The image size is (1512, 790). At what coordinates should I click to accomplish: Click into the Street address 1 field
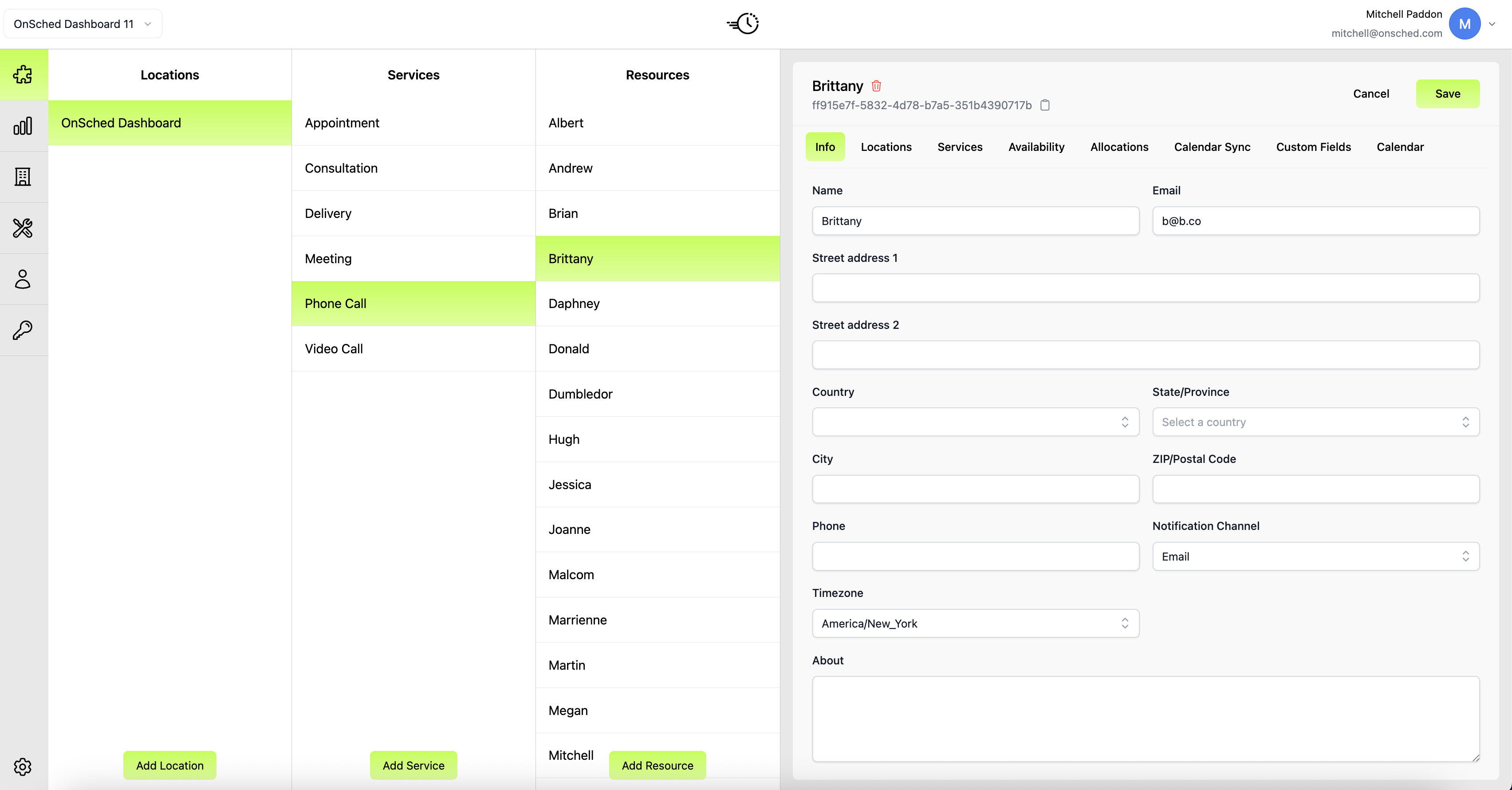click(1145, 288)
